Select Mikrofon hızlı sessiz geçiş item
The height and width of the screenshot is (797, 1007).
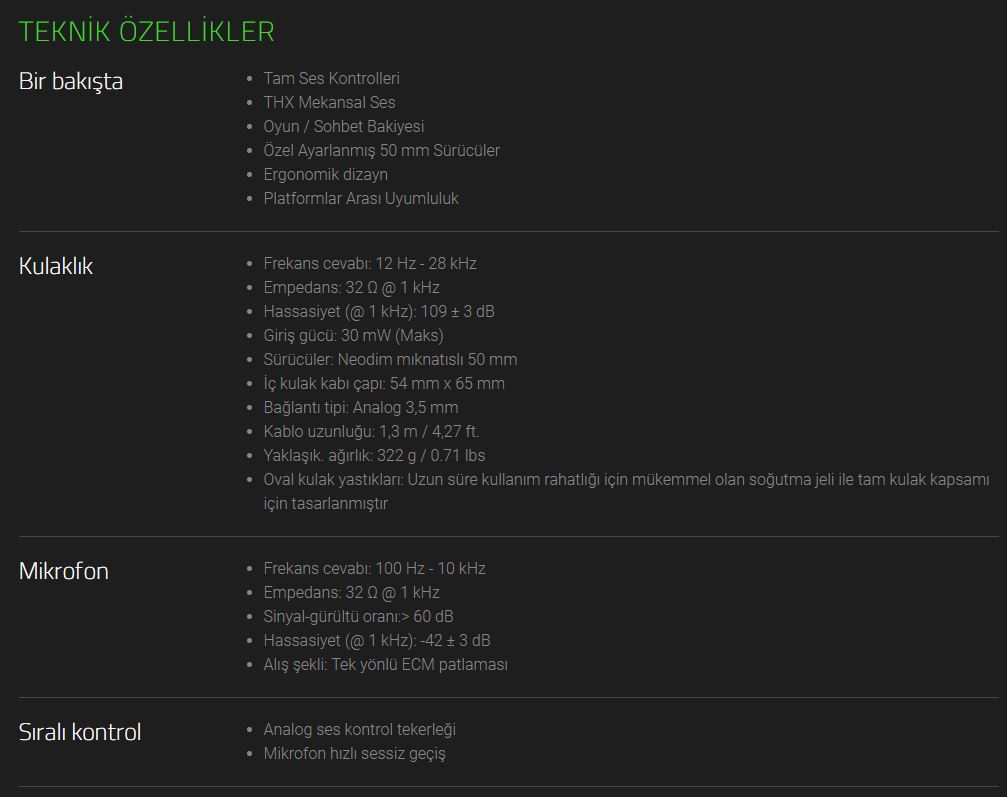point(355,753)
